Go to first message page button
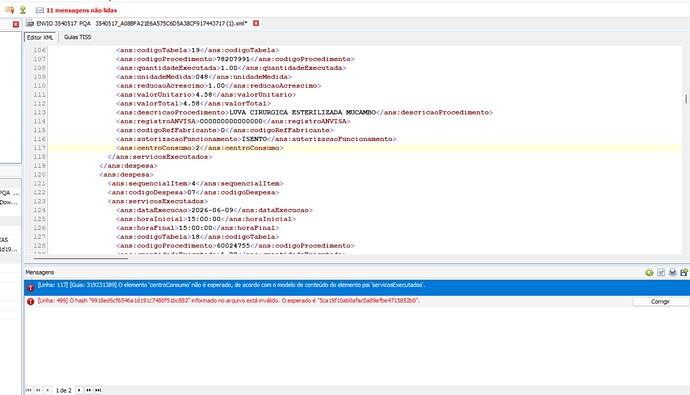The height and width of the screenshot is (395, 690). pos(29,390)
